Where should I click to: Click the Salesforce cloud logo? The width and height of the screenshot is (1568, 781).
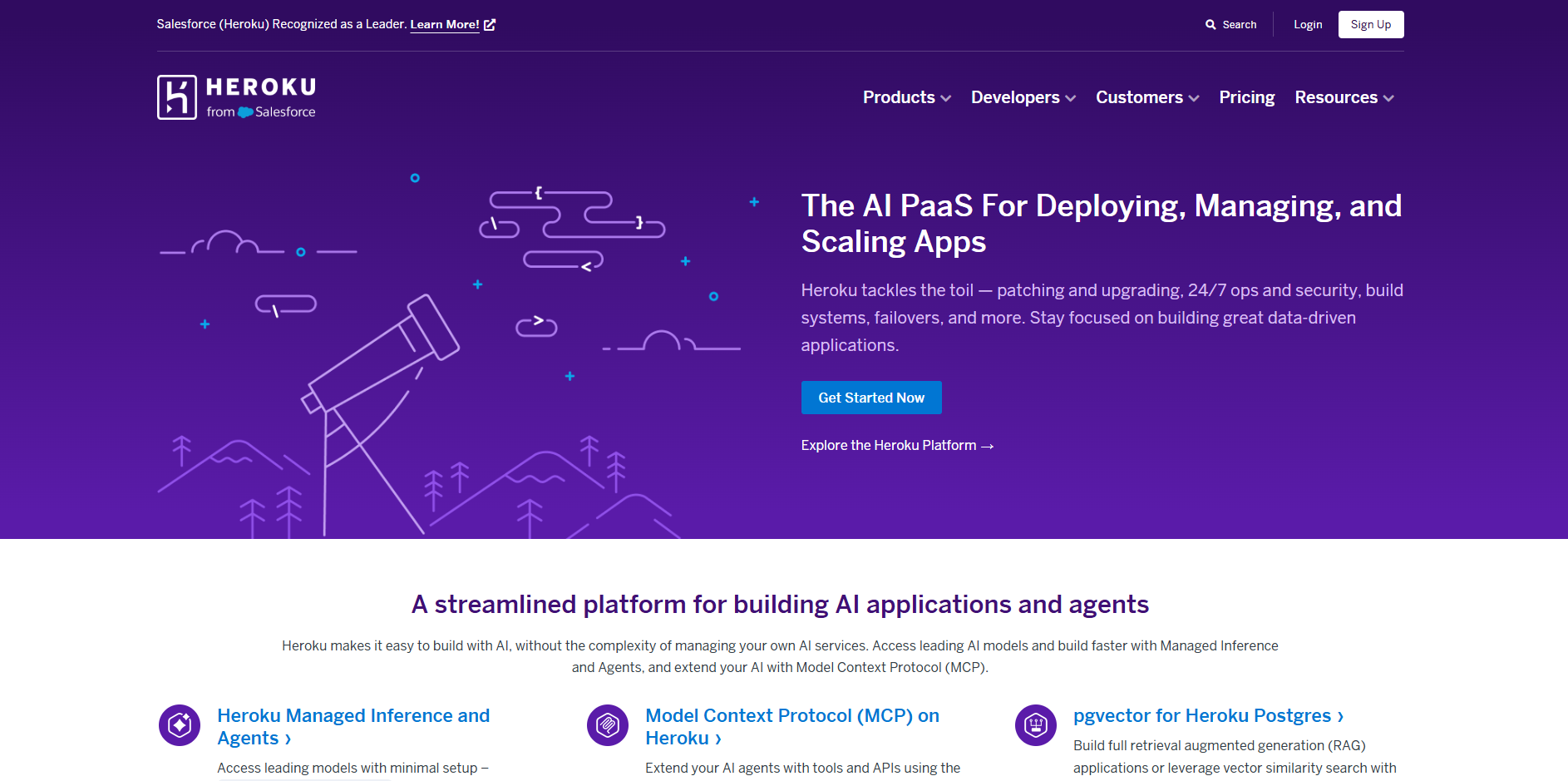pyautogui.click(x=245, y=112)
